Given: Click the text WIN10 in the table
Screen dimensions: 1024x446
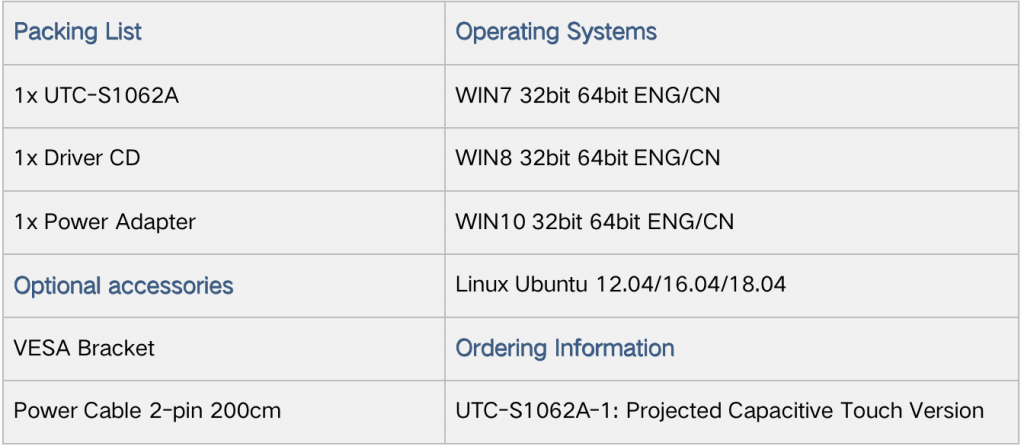Looking at the screenshot, I should (490, 222).
